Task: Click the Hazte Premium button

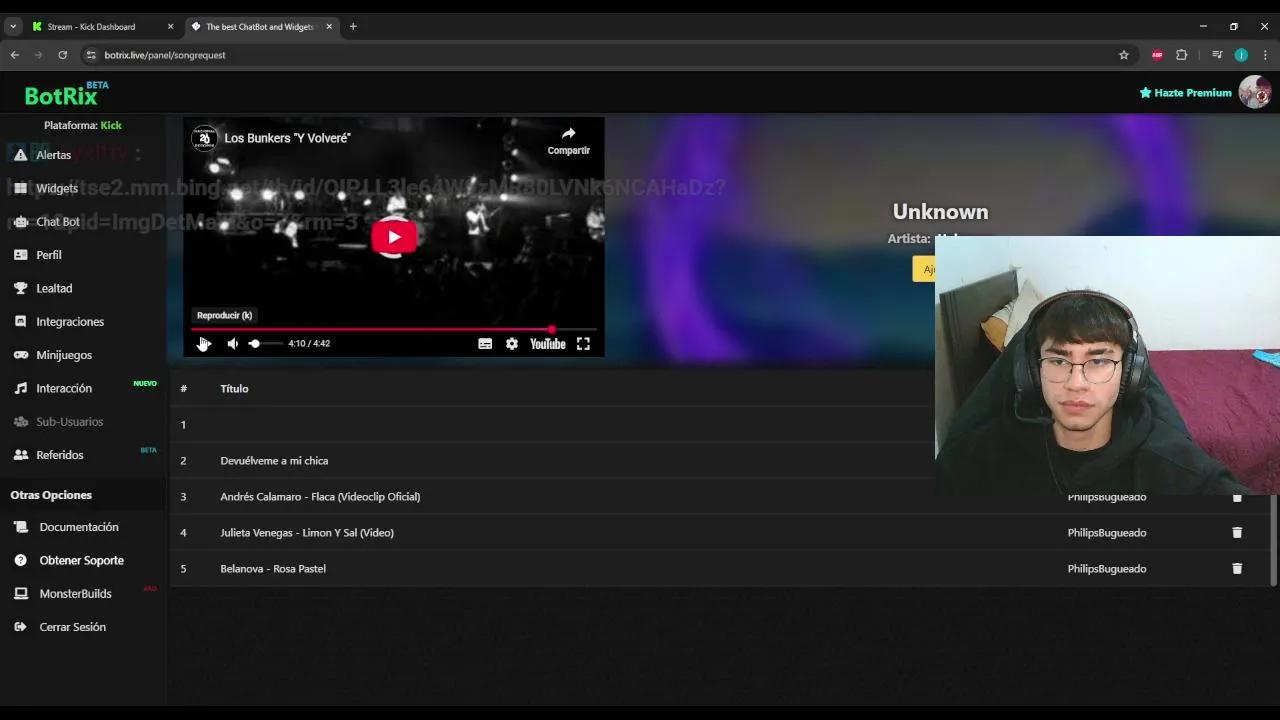Action: pos(1185,92)
